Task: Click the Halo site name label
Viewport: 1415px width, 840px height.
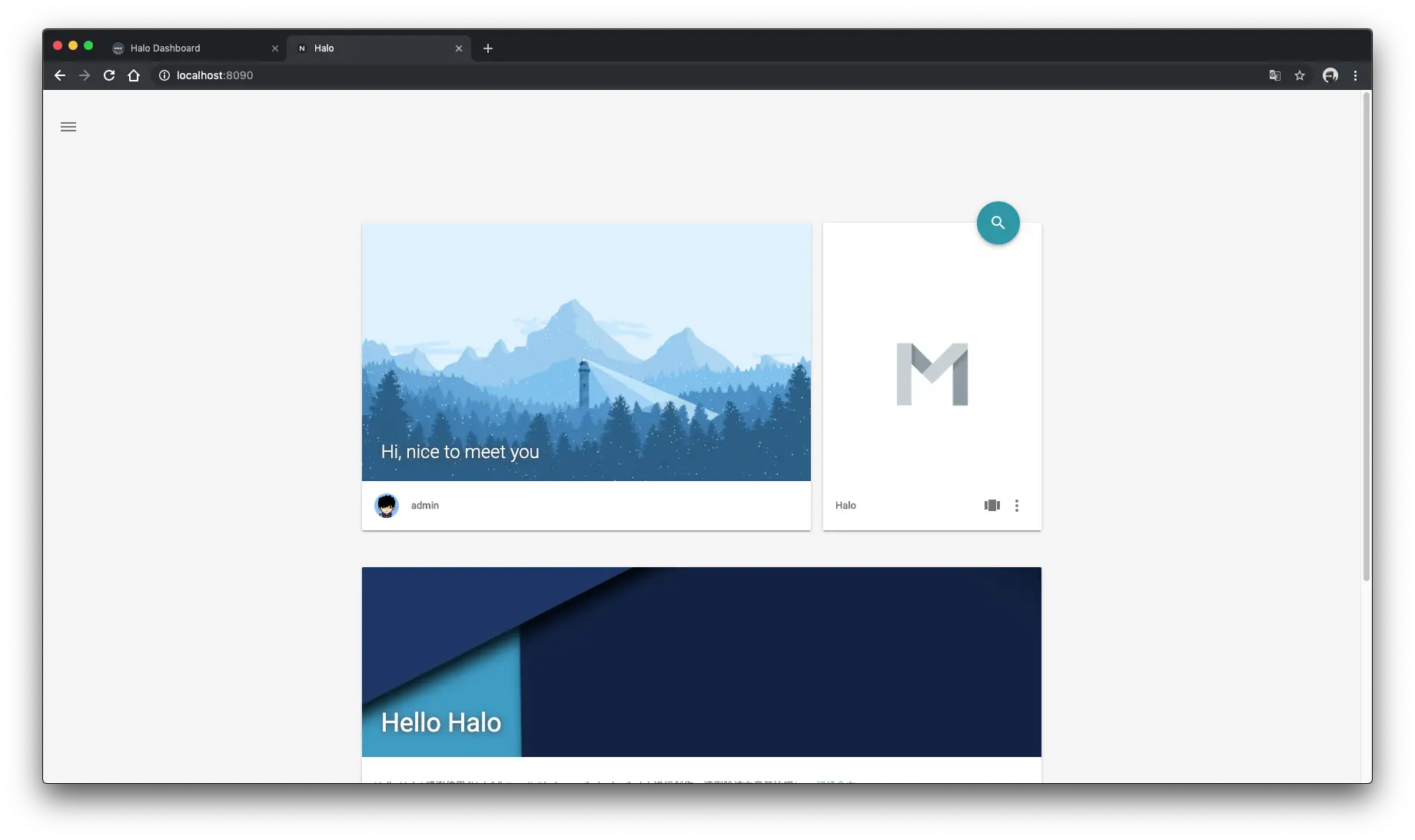Action: (845, 506)
